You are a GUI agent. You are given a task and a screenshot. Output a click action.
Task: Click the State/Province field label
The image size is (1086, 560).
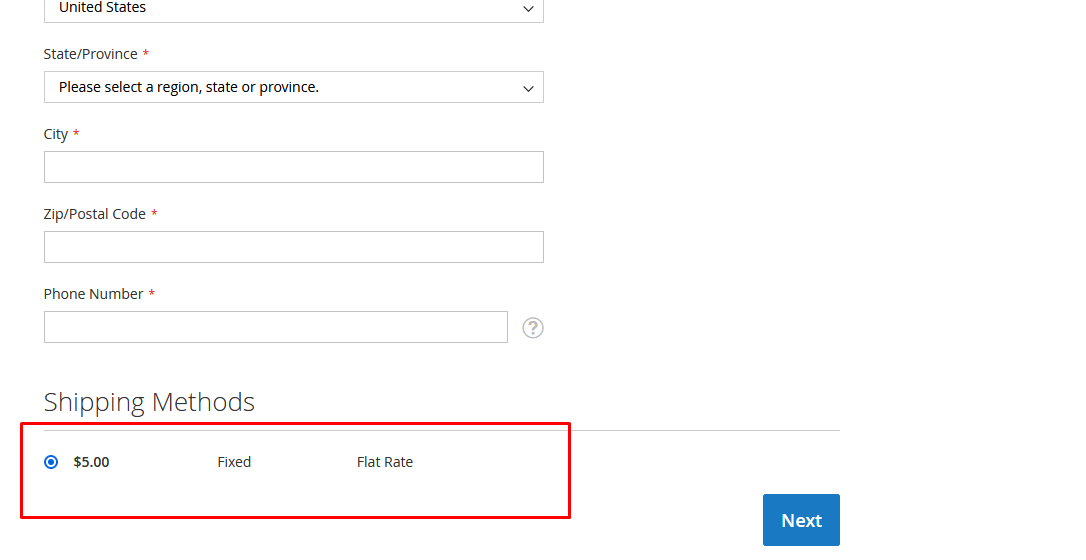point(90,54)
